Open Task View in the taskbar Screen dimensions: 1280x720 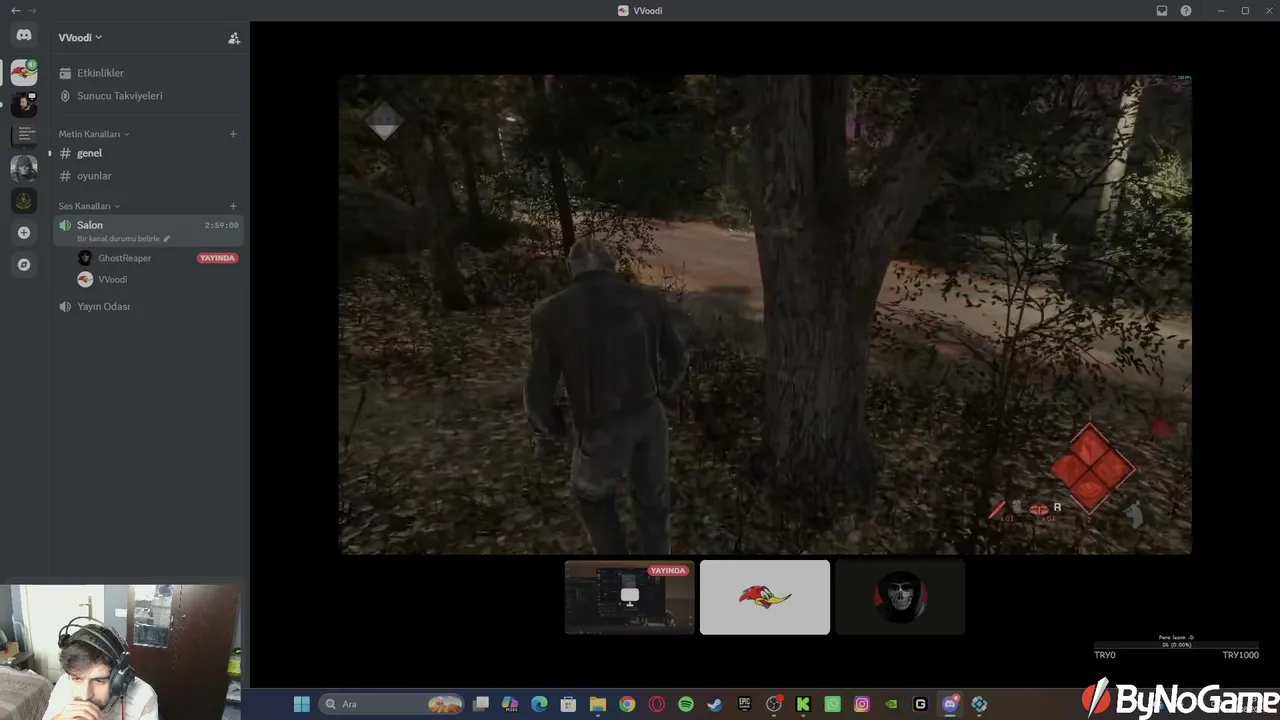(x=481, y=704)
